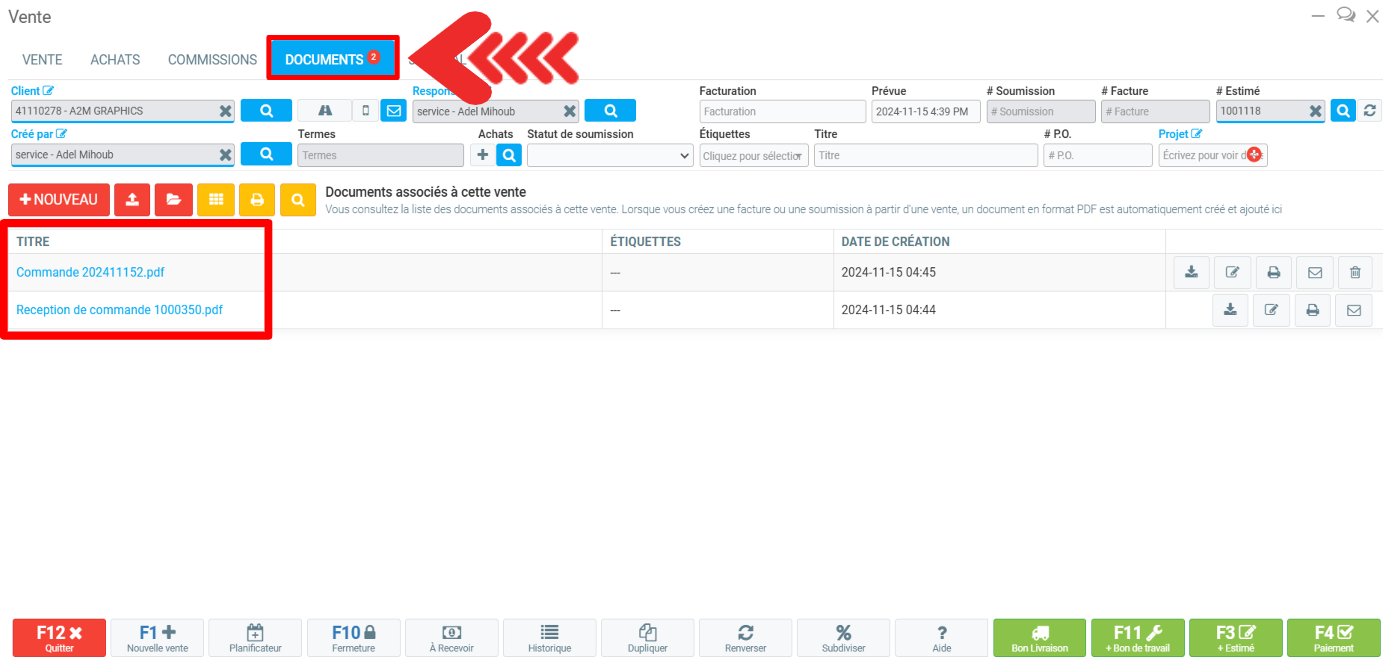Click the plus icon under Achats
The image size is (1383, 664).
coord(483,155)
